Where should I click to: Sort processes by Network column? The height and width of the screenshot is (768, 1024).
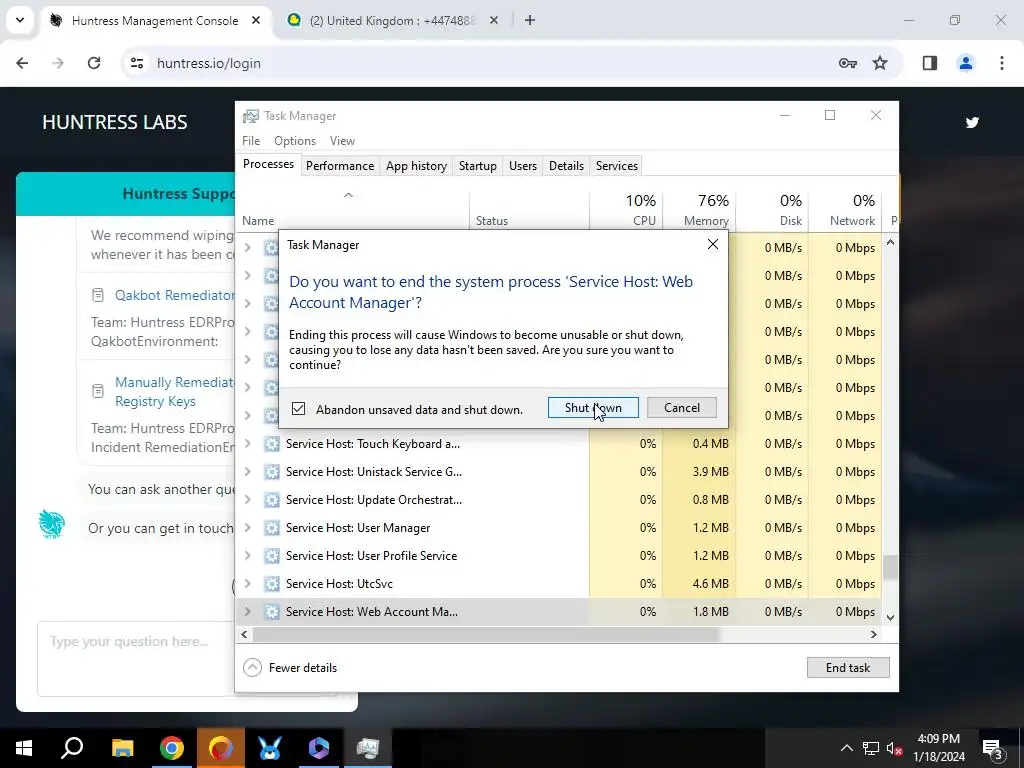[845, 210]
